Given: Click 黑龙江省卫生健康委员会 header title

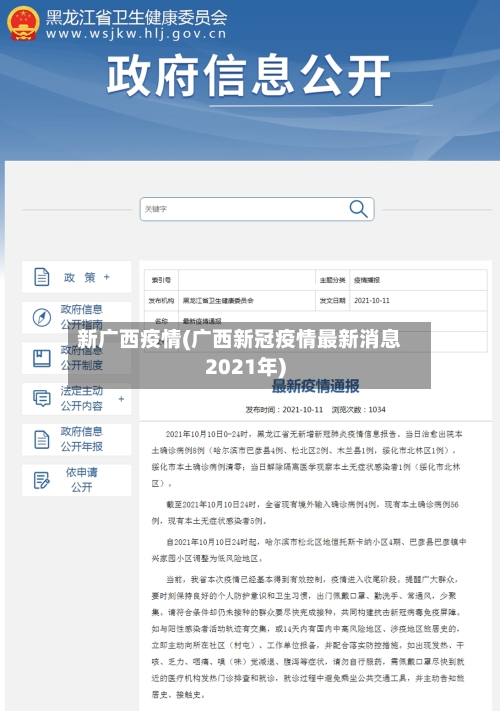Looking at the screenshot, I should click(x=136, y=17).
